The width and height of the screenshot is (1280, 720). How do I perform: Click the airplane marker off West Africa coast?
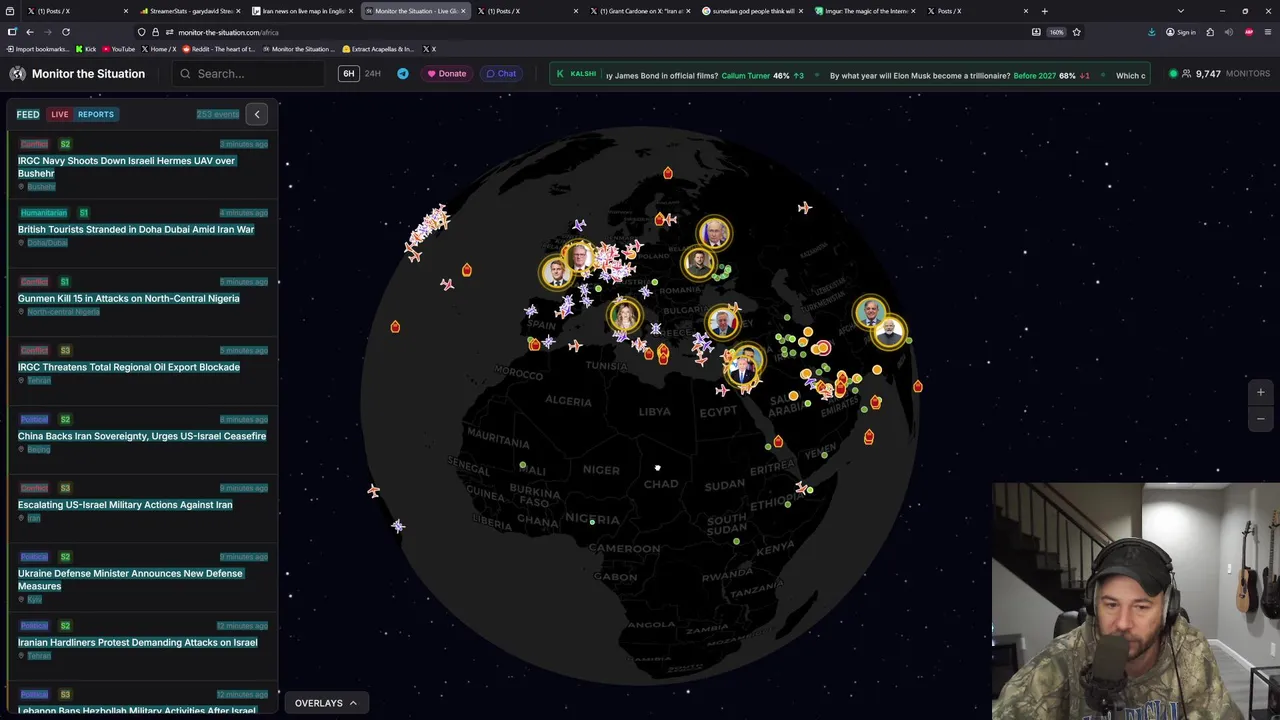[x=373, y=490]
